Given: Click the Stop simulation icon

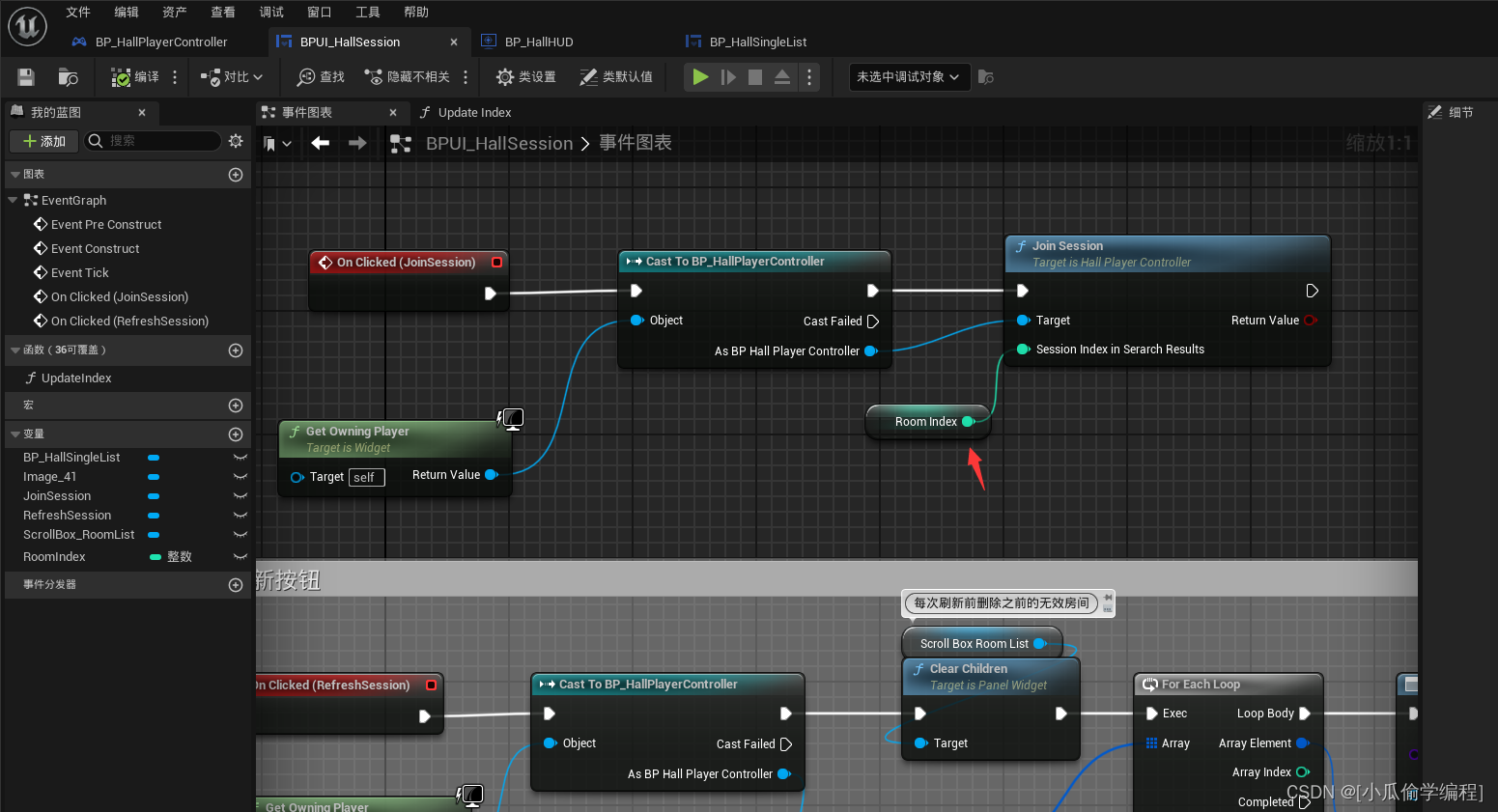Looking at the screenshot, I should [x=755, y=77].
